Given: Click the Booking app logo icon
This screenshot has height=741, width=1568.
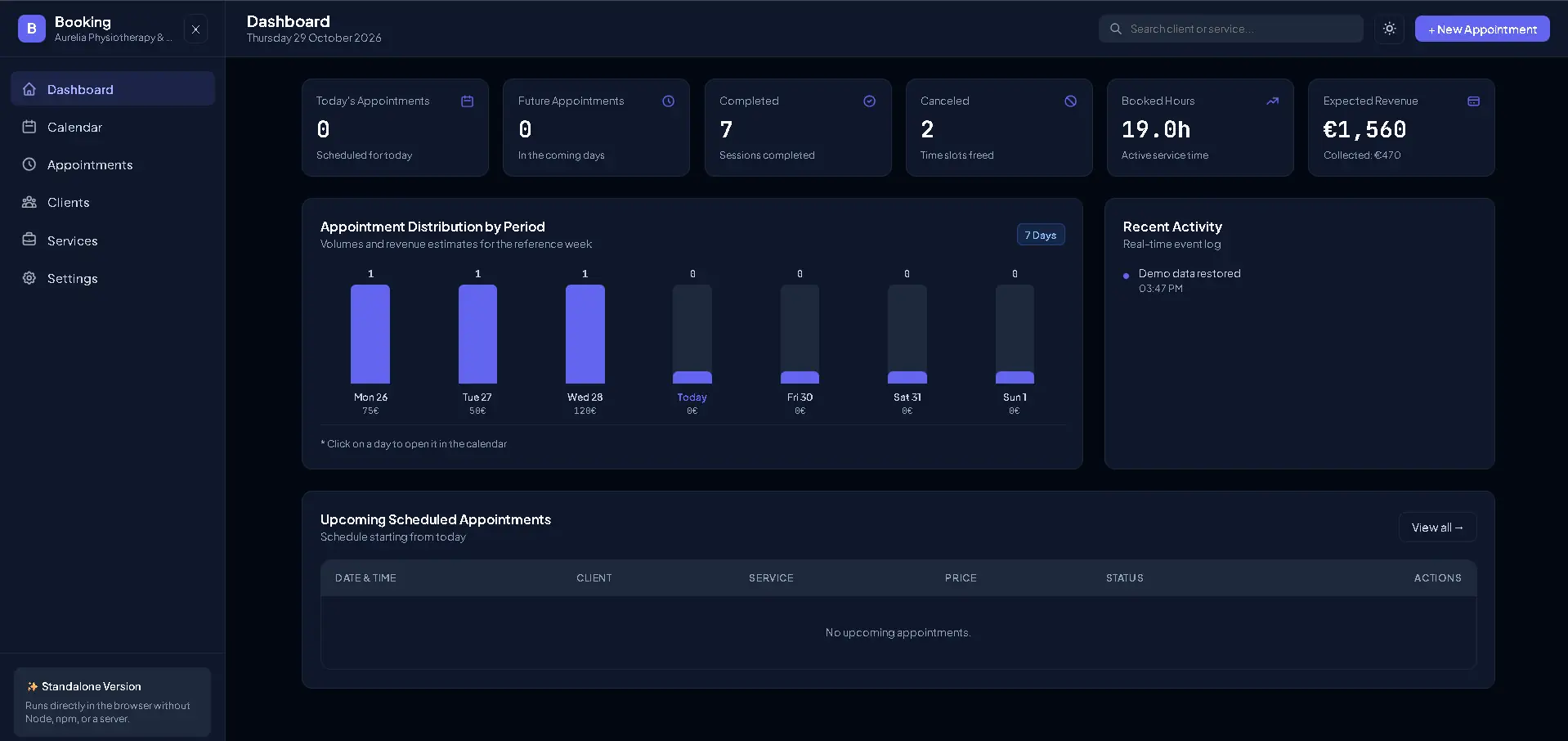Looking at the screenshot, I should click(x=32, y=29).
